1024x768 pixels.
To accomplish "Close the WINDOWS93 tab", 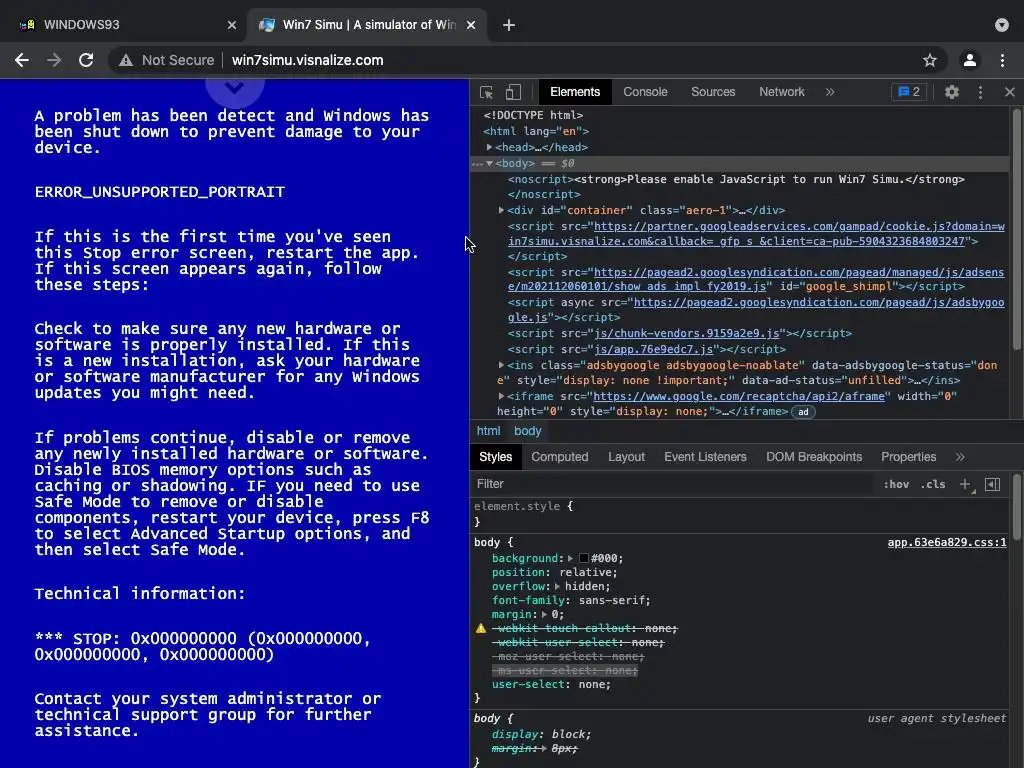I will (x=232, y=25).
